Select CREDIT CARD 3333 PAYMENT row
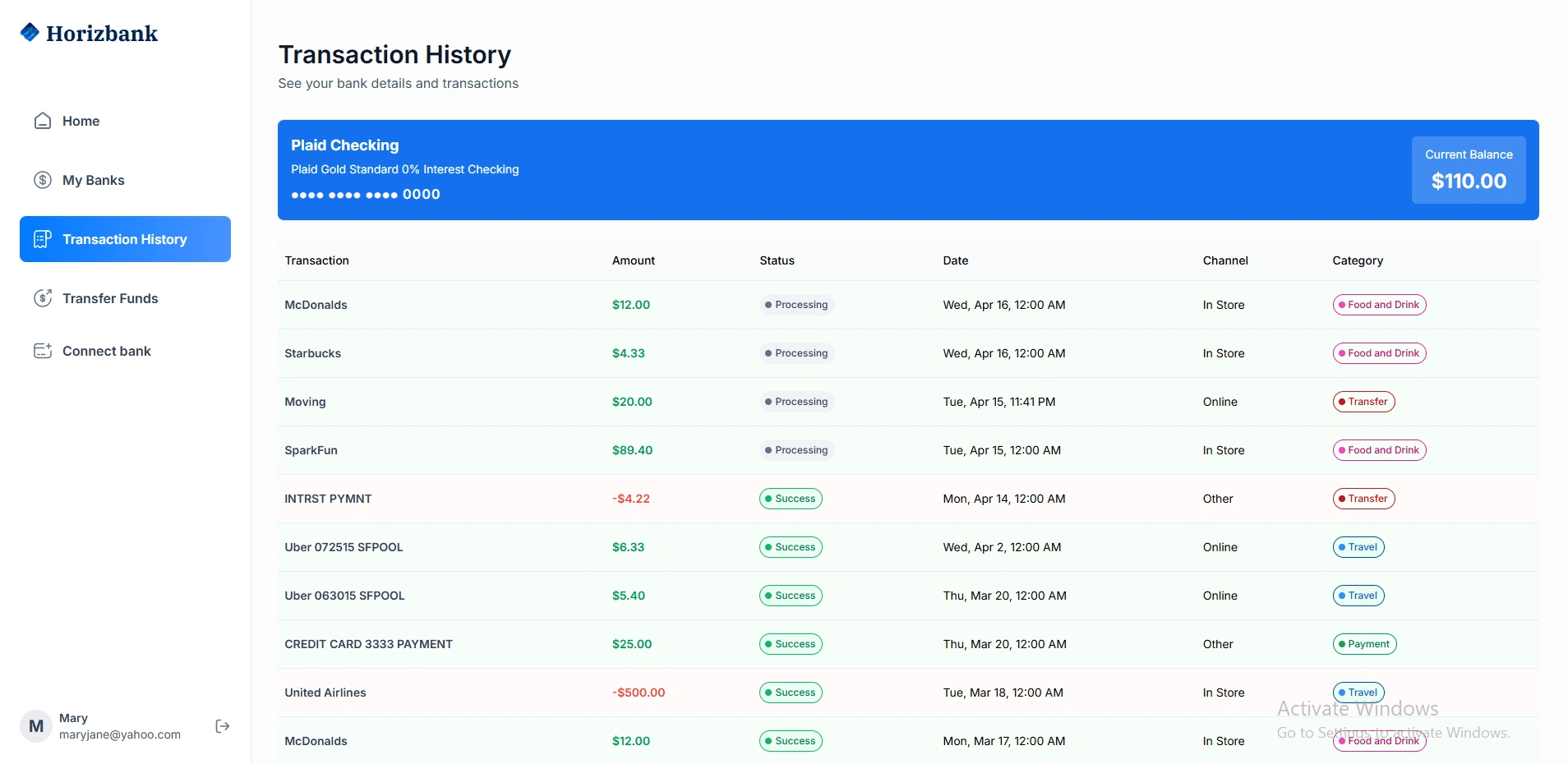This screenshot has height=764, width=1568. pyautogui.click(x=908, y=644)
